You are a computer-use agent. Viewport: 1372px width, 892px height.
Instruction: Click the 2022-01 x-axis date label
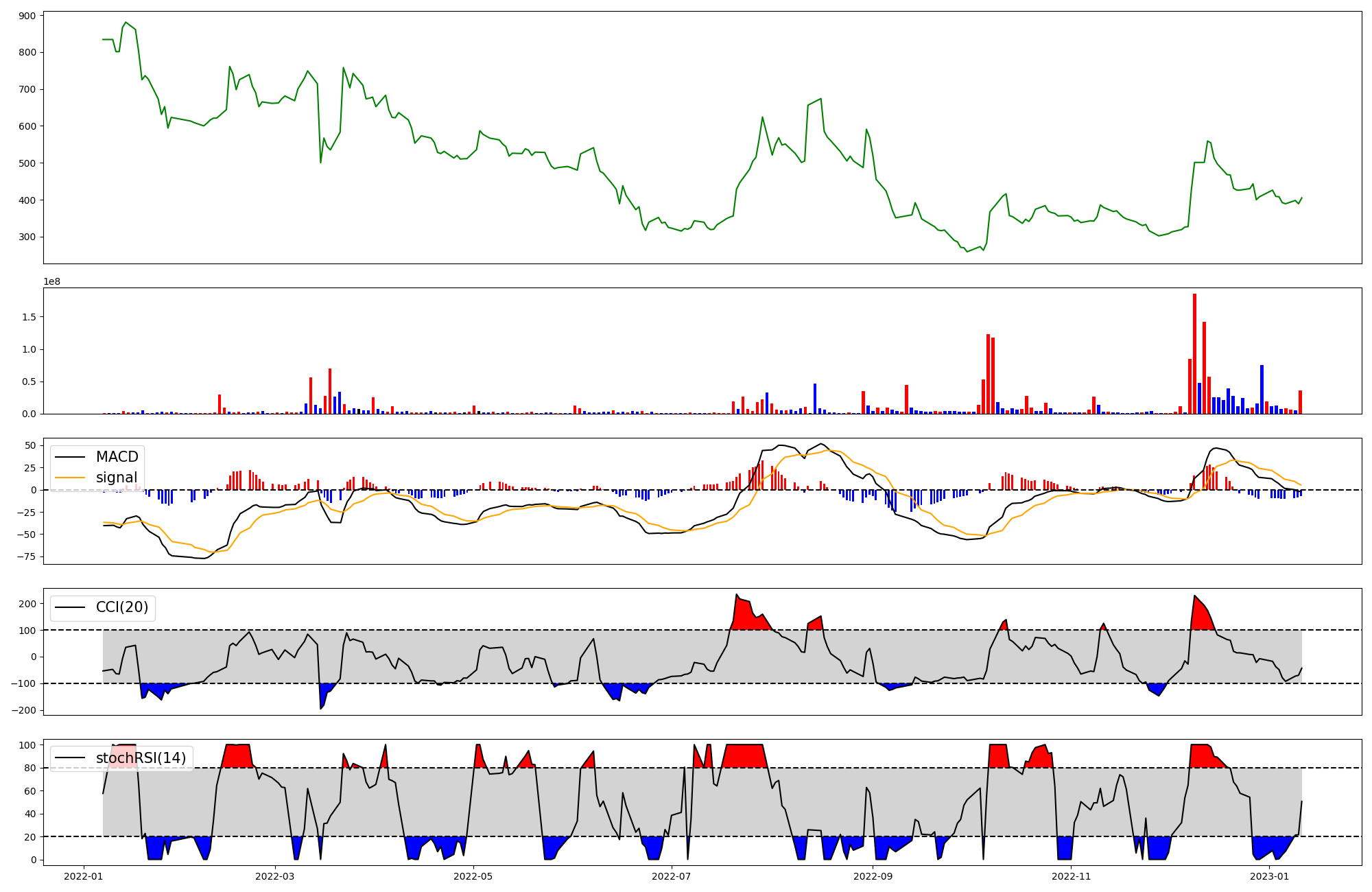tap(84, 876)
